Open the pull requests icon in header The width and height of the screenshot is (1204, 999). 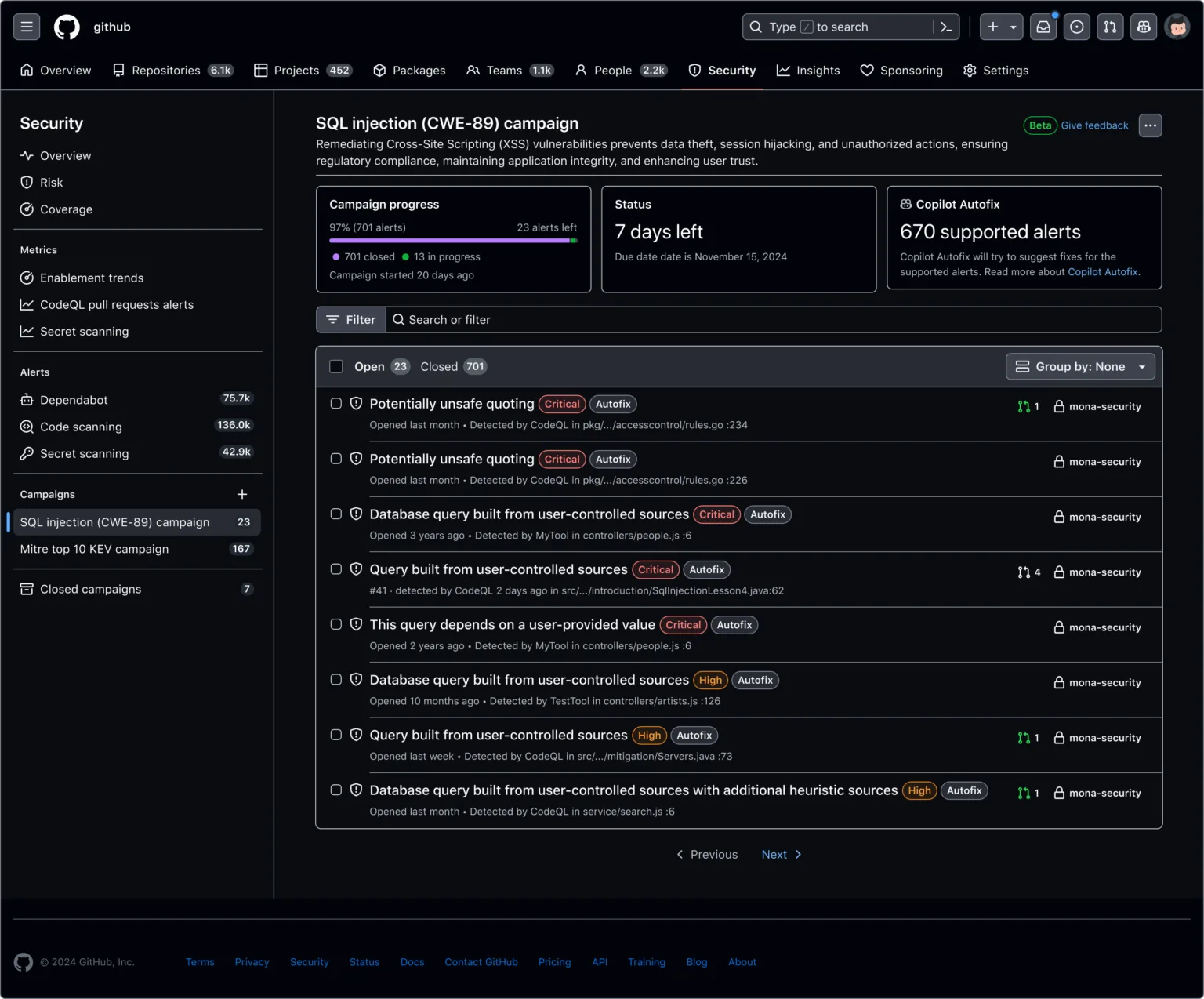1110,27
